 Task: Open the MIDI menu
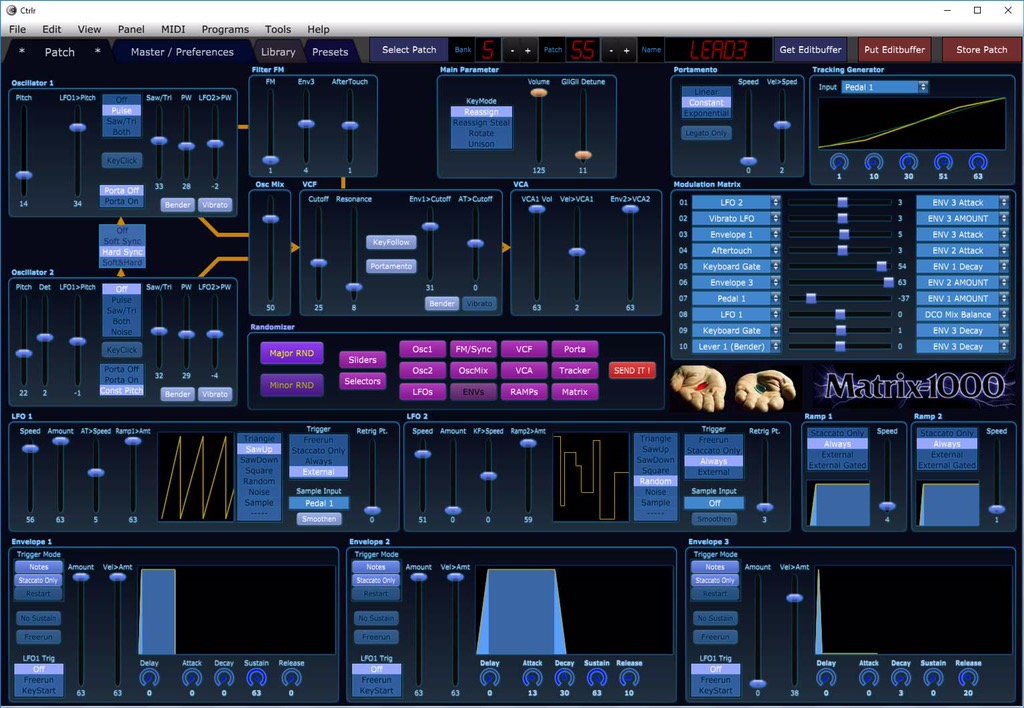coord(173,29)
